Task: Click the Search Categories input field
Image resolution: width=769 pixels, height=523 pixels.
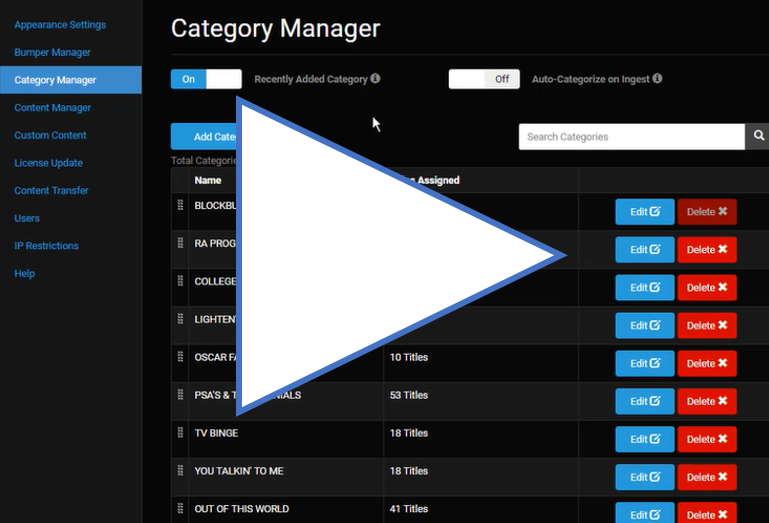Action: tap(631, 137)
